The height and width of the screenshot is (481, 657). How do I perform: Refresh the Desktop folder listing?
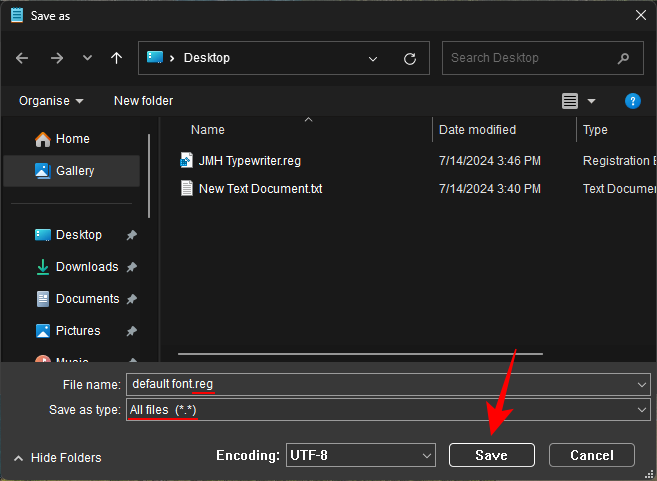coord(409,58)
